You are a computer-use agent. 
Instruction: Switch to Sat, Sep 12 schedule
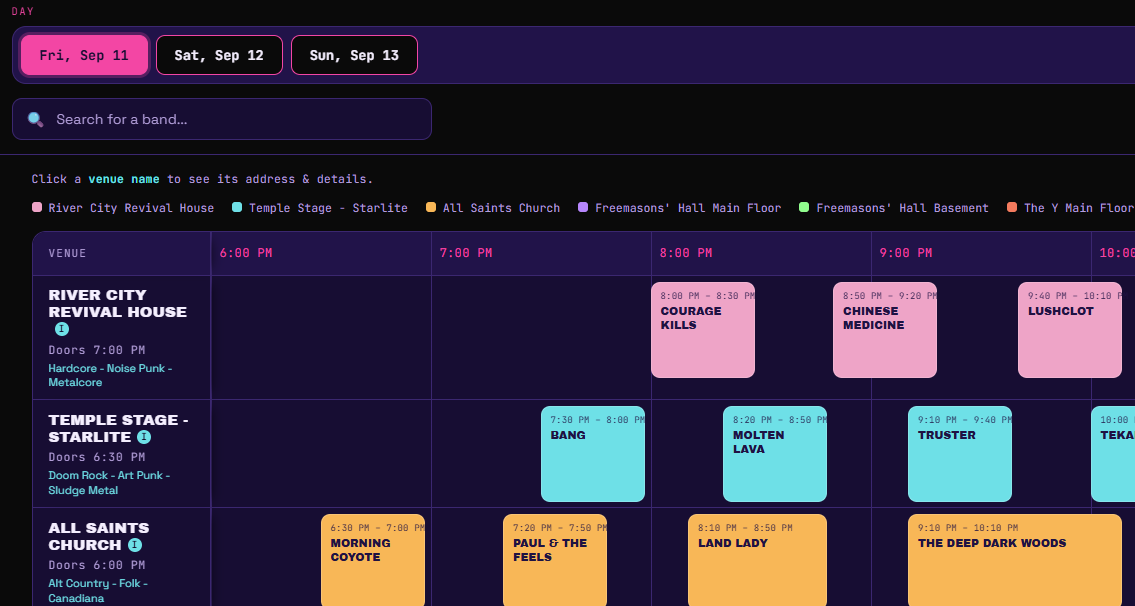tap(219, 55)
